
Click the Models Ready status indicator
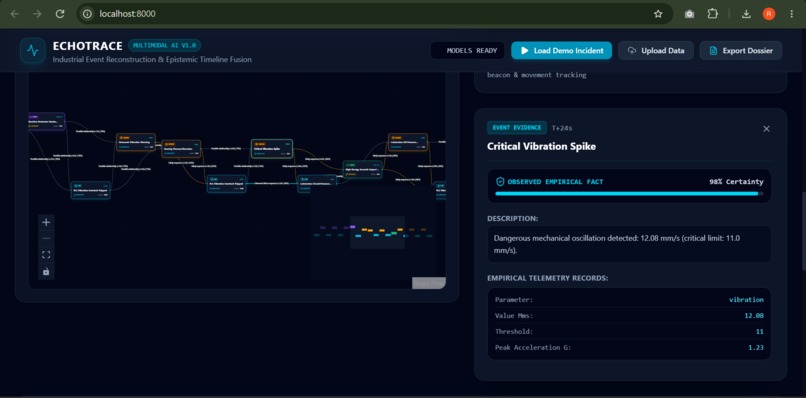point(468,51)
